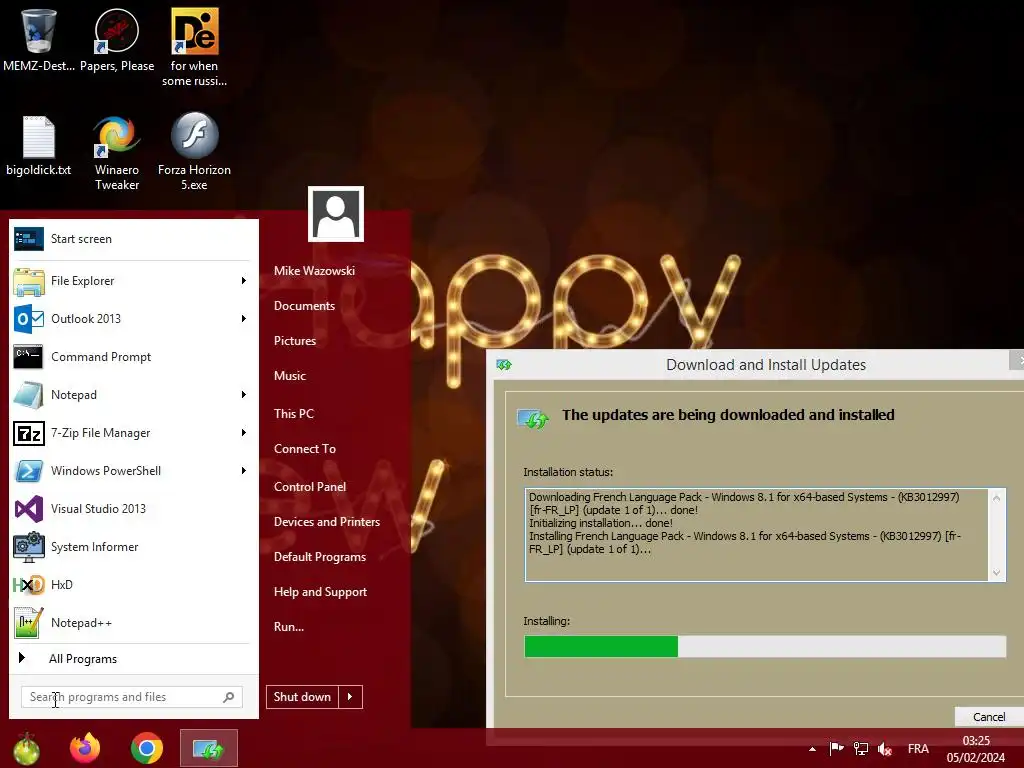Click the Installing progress bar
This screenshot has width=1024, height=768.
point(765,647)
